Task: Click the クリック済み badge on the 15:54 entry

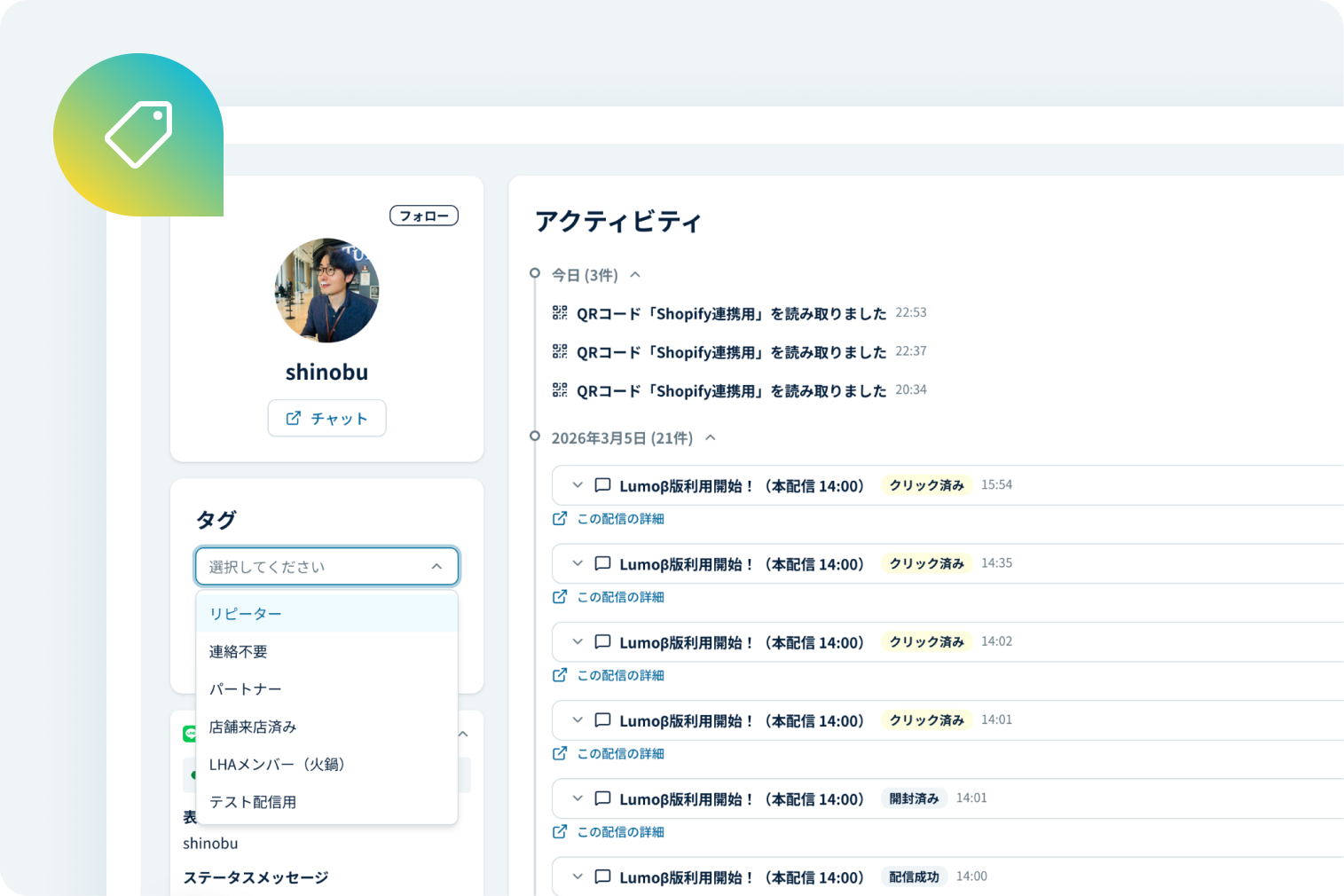Action: [x=926, y=485]
